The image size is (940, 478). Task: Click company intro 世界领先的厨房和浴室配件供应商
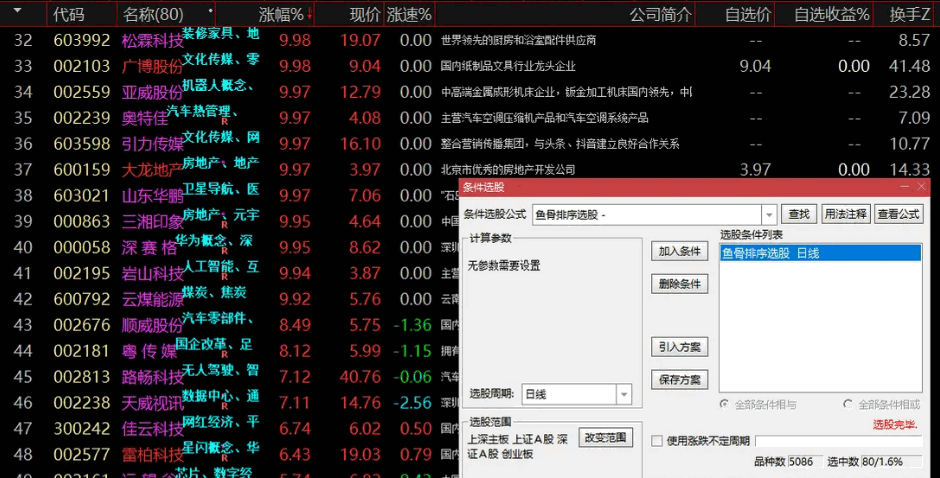[x=518, y=40]
